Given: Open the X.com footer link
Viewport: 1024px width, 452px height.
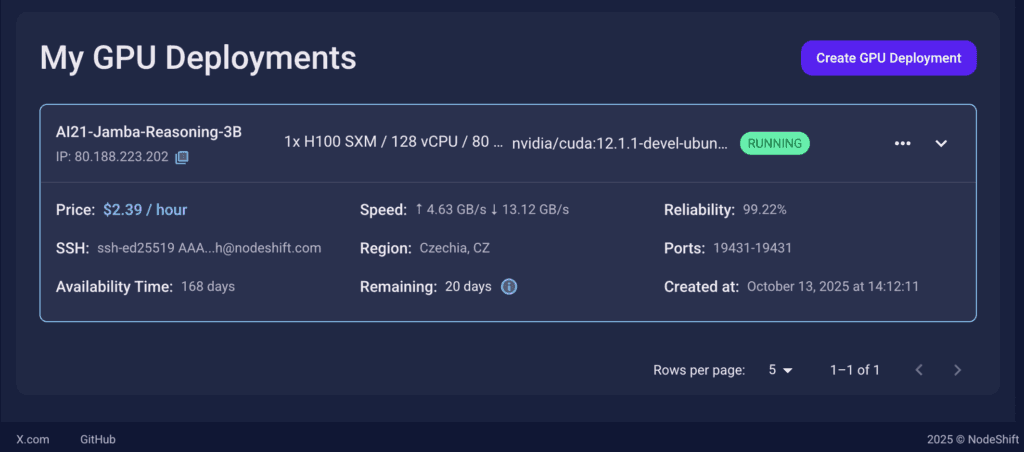Looking at the screenshot, I should pyautogui.click(x=33, y=439).
